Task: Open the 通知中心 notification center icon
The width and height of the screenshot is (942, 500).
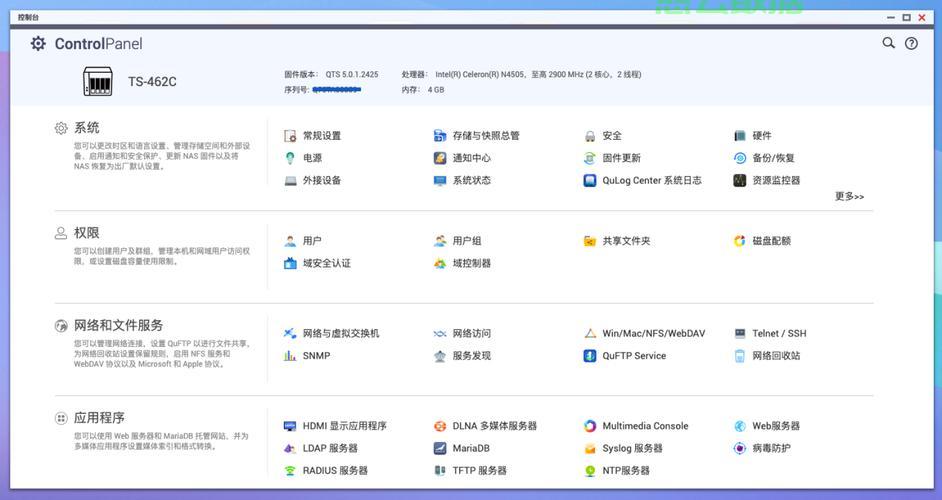Action: click(440, 158)
